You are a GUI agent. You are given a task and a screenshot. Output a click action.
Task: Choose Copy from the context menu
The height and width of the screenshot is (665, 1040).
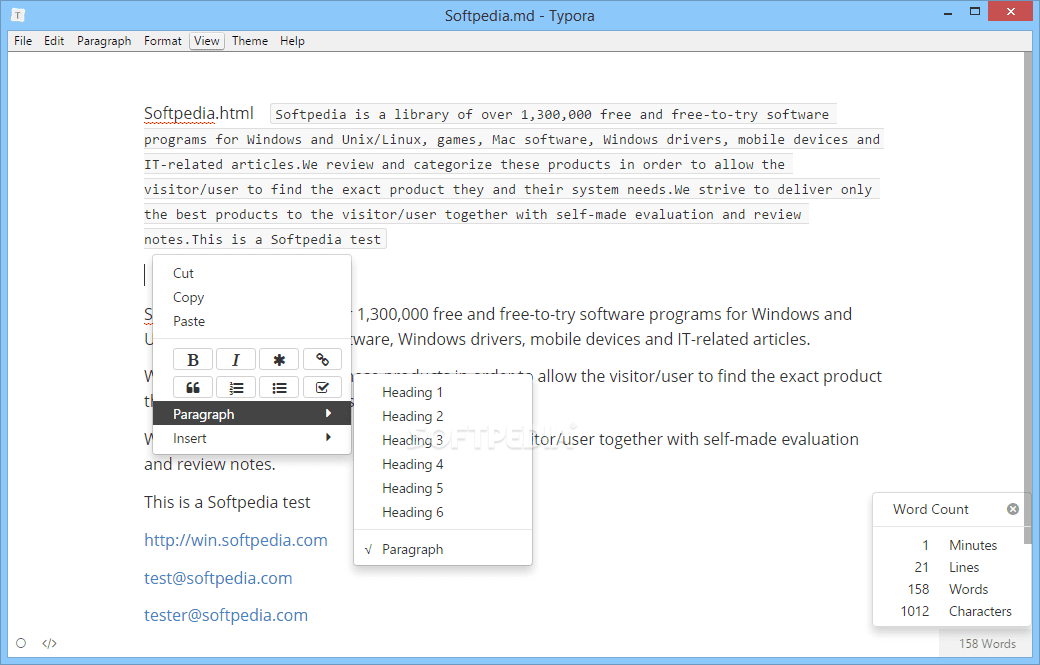point(252,297)
